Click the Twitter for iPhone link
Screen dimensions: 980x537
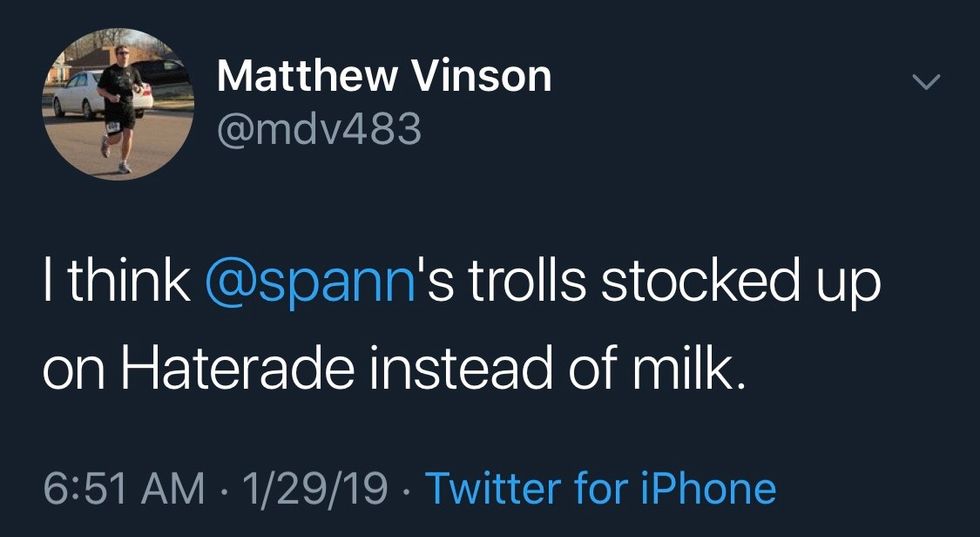(x=601, y=488)
